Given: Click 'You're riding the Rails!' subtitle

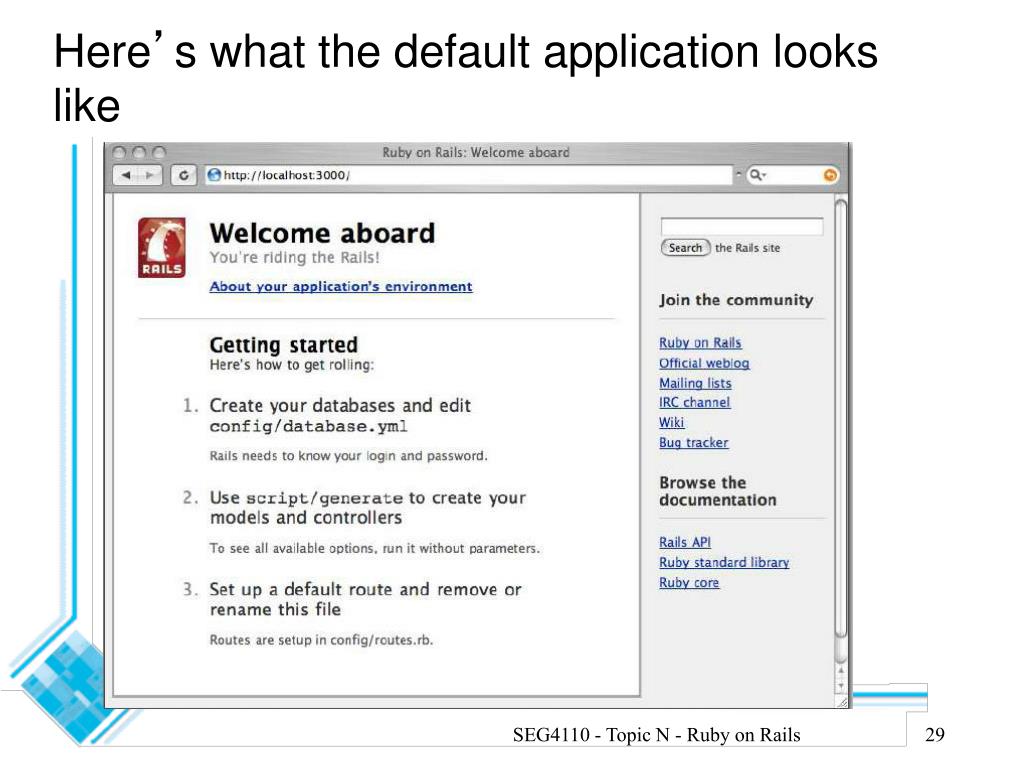Looking at the screenshot, I should click(295, 257).
